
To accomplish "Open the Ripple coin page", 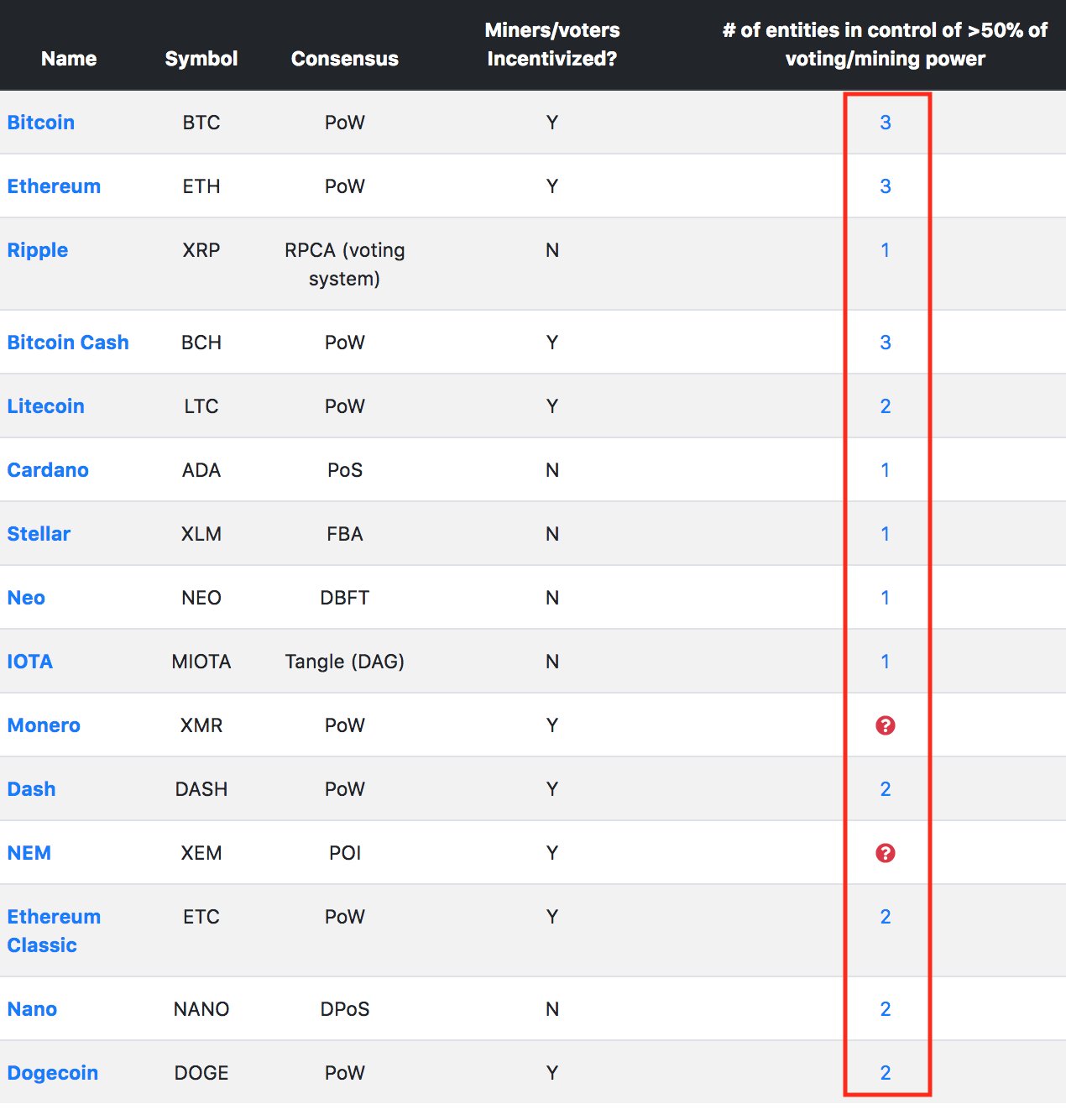I will 38,250.
